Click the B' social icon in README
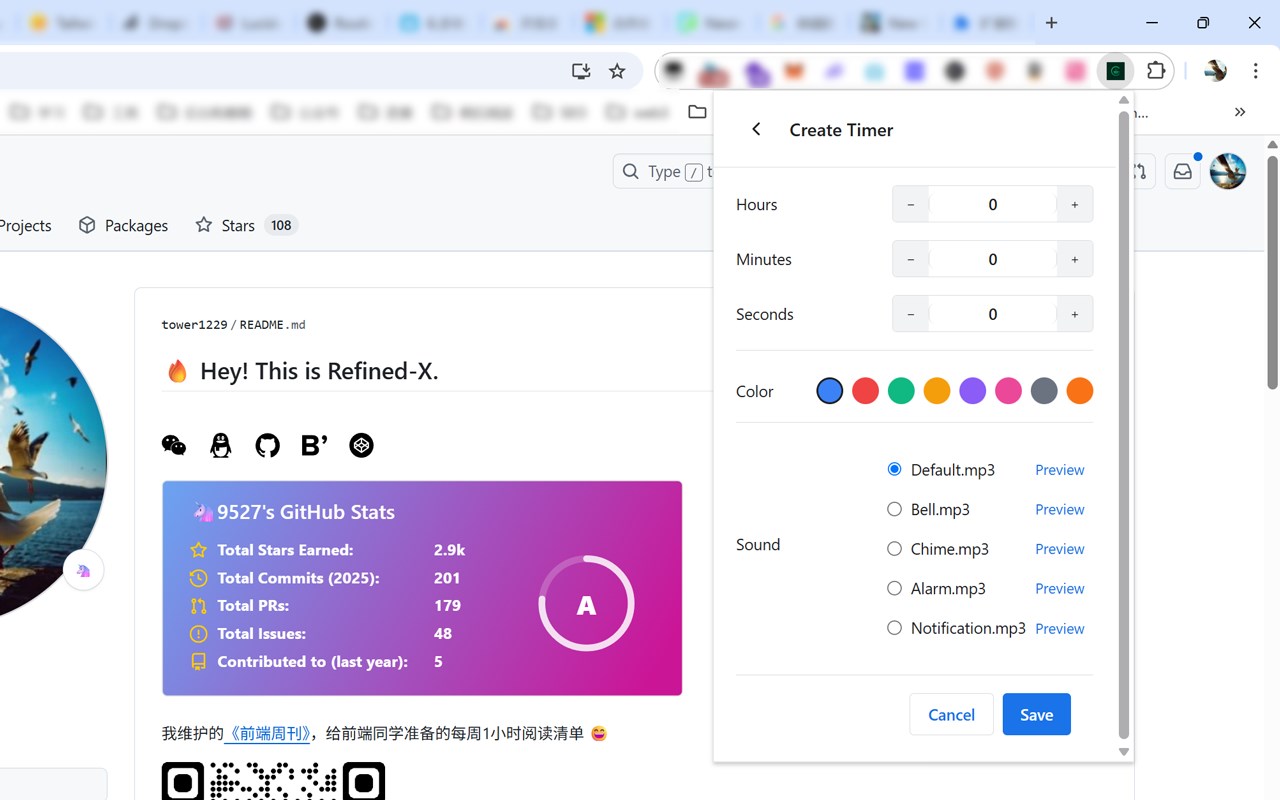The height and width of the screenshot is (800, 1280). coord(314,445)
